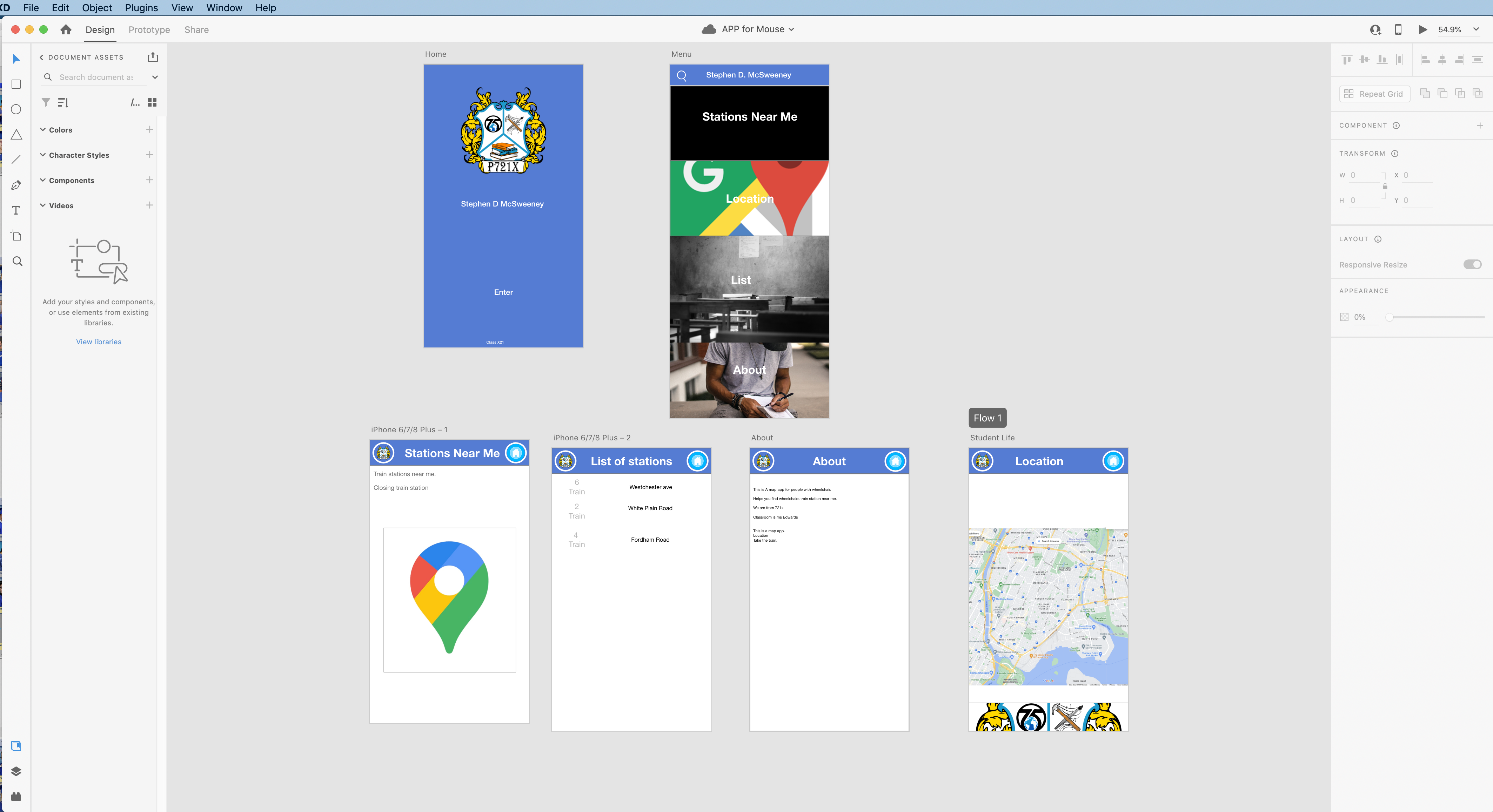Select the Ellipse tool
The image size is (1493, 812).
point(16,109)
